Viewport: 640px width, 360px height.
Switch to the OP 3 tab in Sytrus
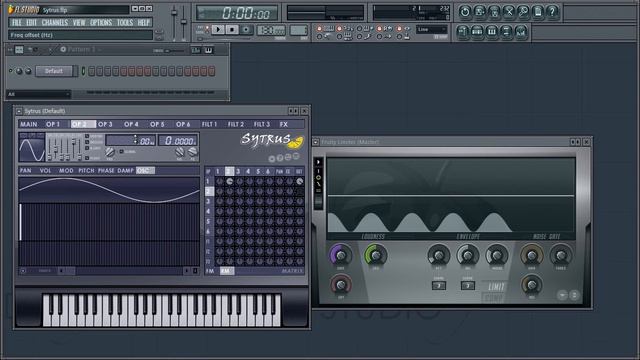click(105, 124)
